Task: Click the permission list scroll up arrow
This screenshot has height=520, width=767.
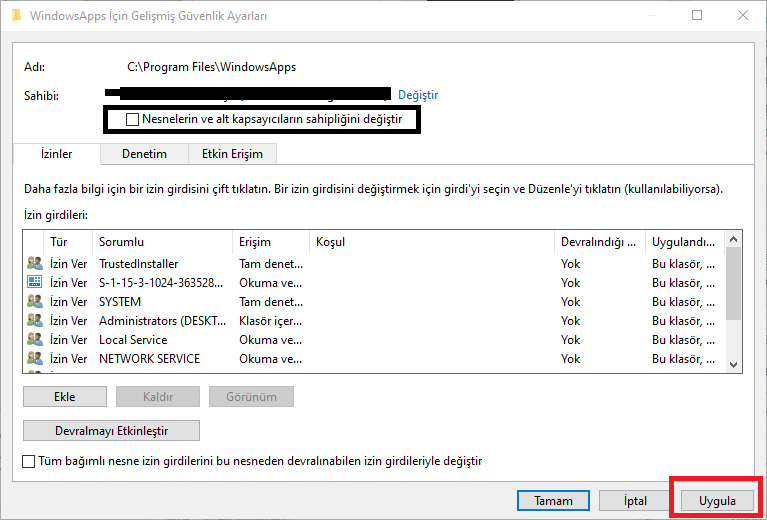Action: pyautogui.click(x=733, y=239)
